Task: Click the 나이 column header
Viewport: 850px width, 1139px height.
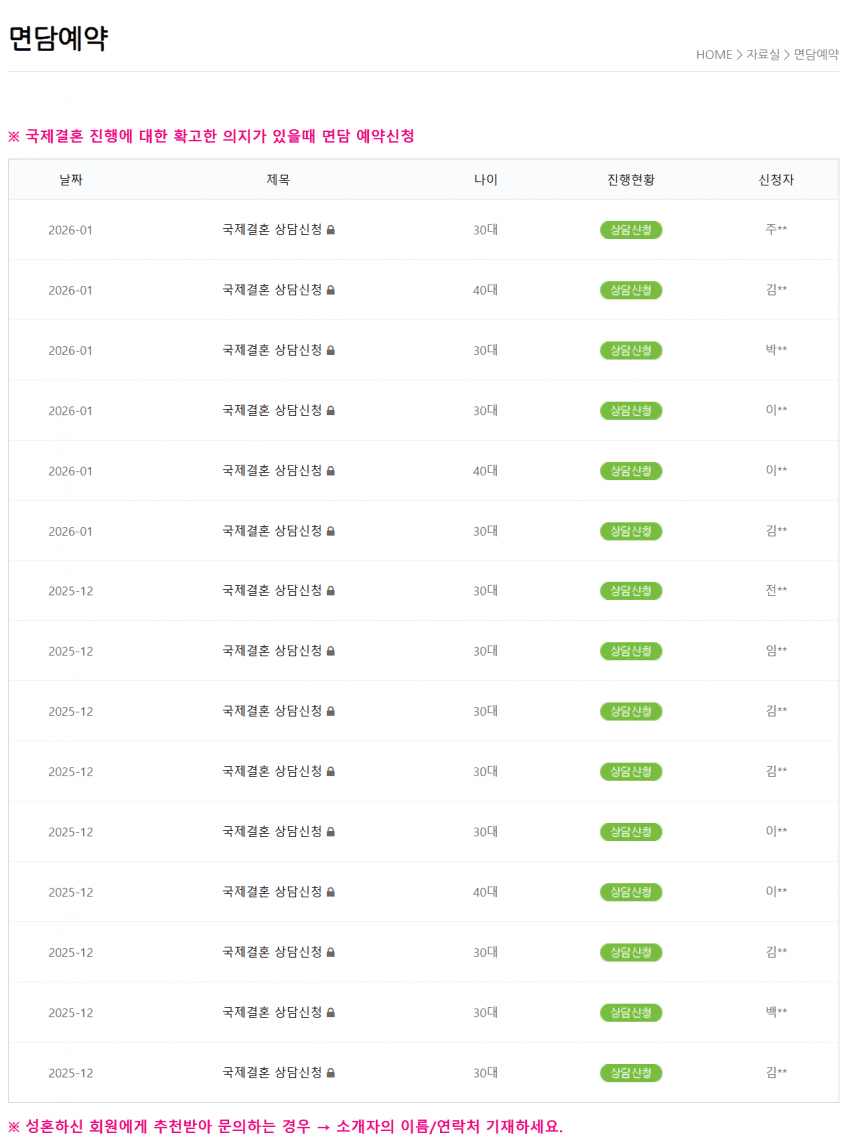Action: point(485,179)
